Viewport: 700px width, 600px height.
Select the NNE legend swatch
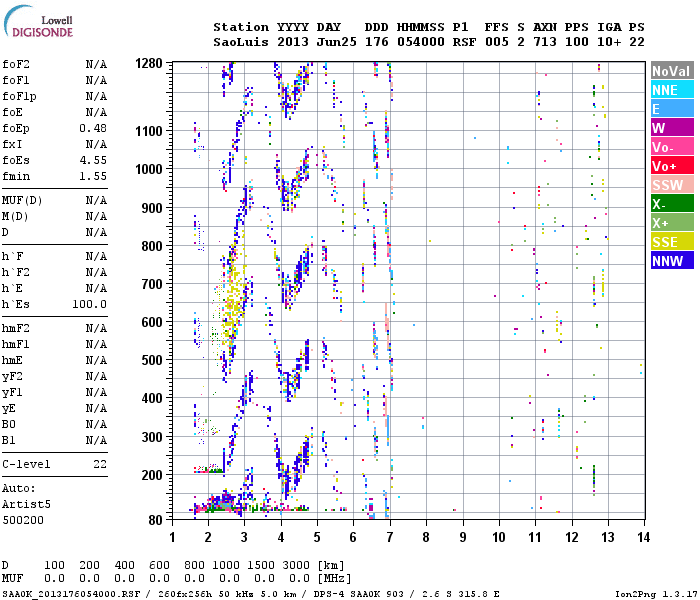point(672,90)
